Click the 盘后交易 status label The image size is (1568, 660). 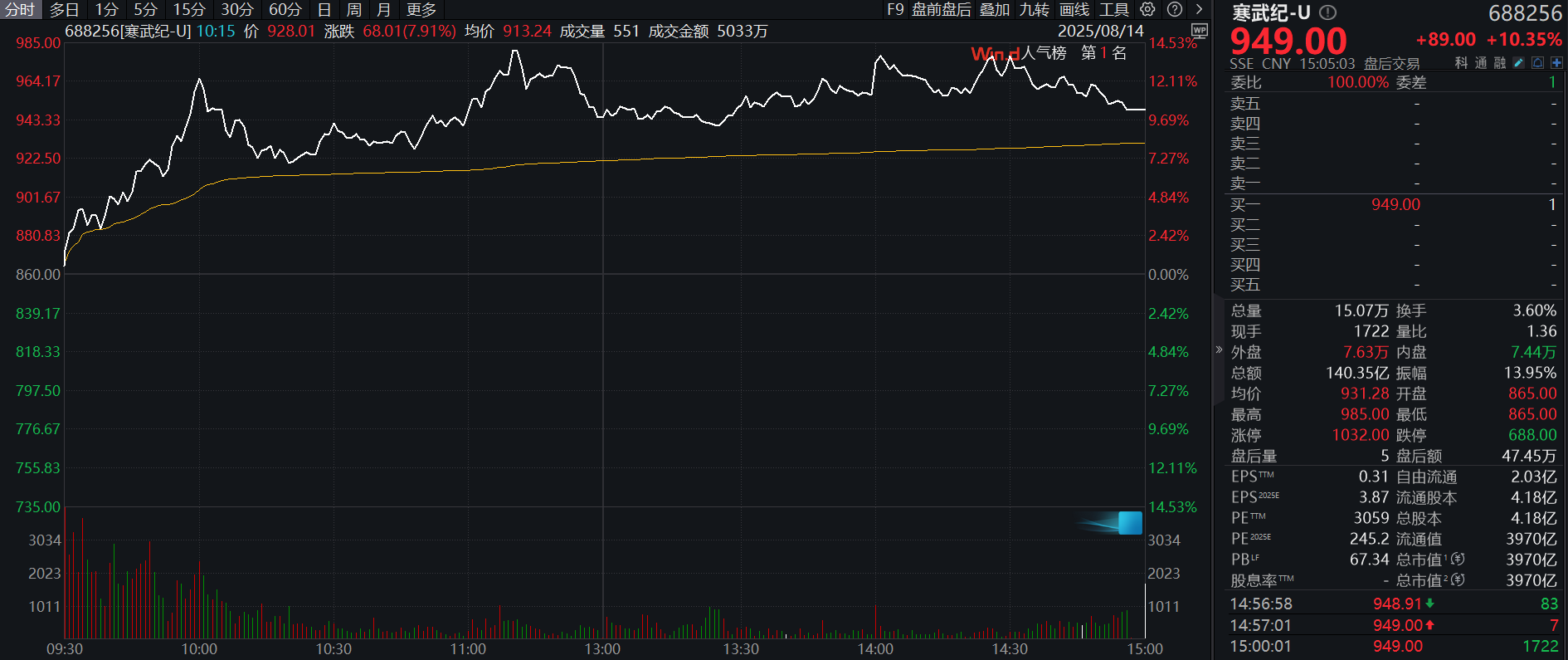[x=1391, y=64]
